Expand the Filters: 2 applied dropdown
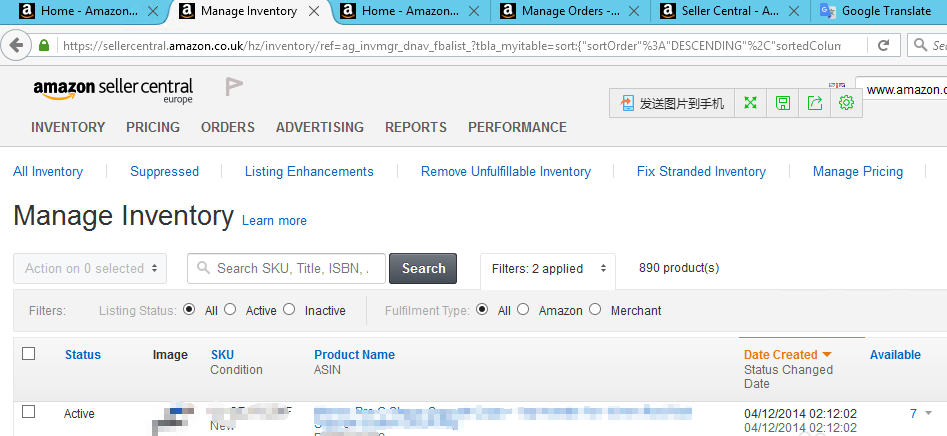947x436 pixels. point(548,269)
